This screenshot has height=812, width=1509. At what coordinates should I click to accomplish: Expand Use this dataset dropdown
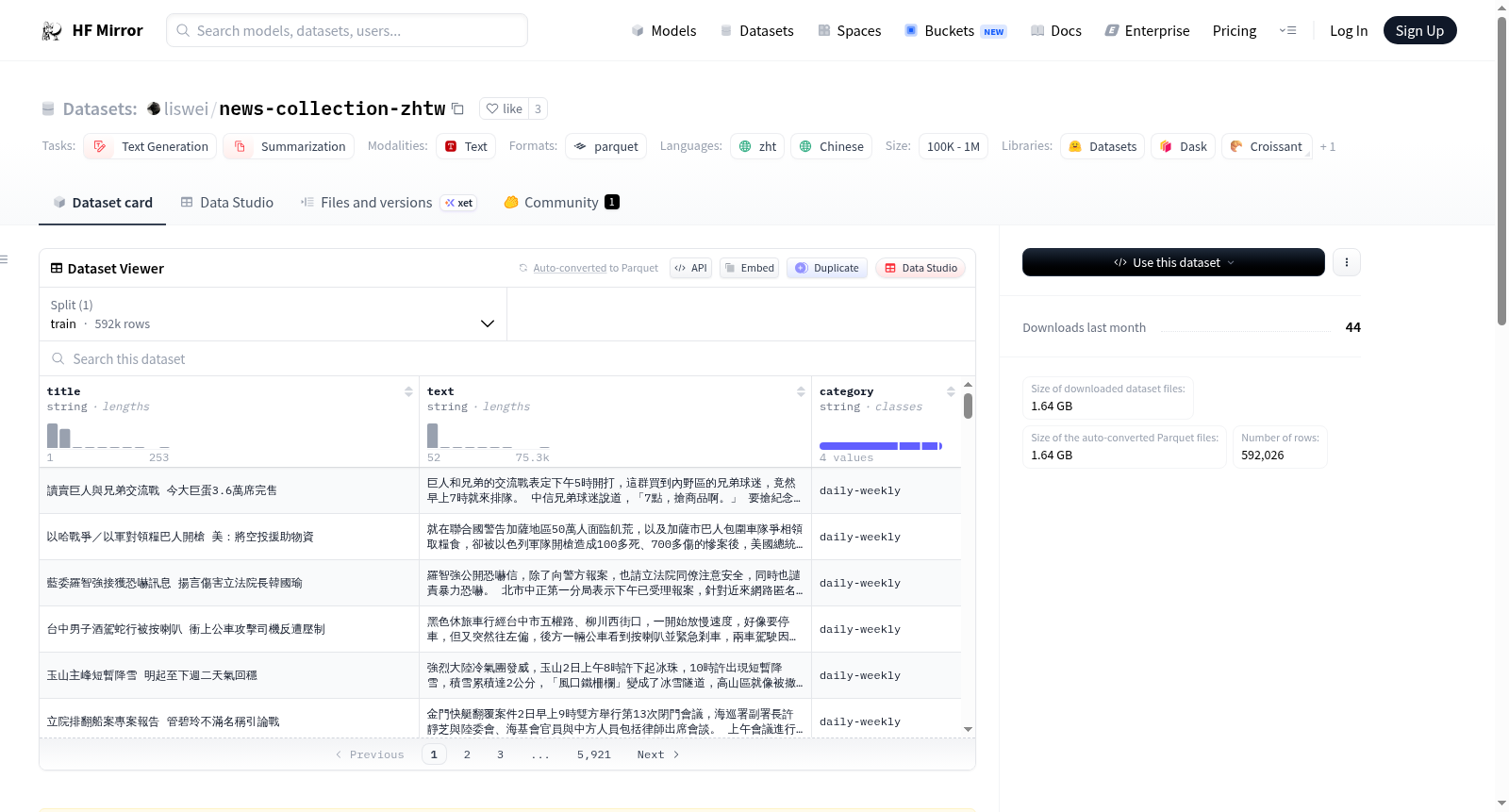(1173, 262)
